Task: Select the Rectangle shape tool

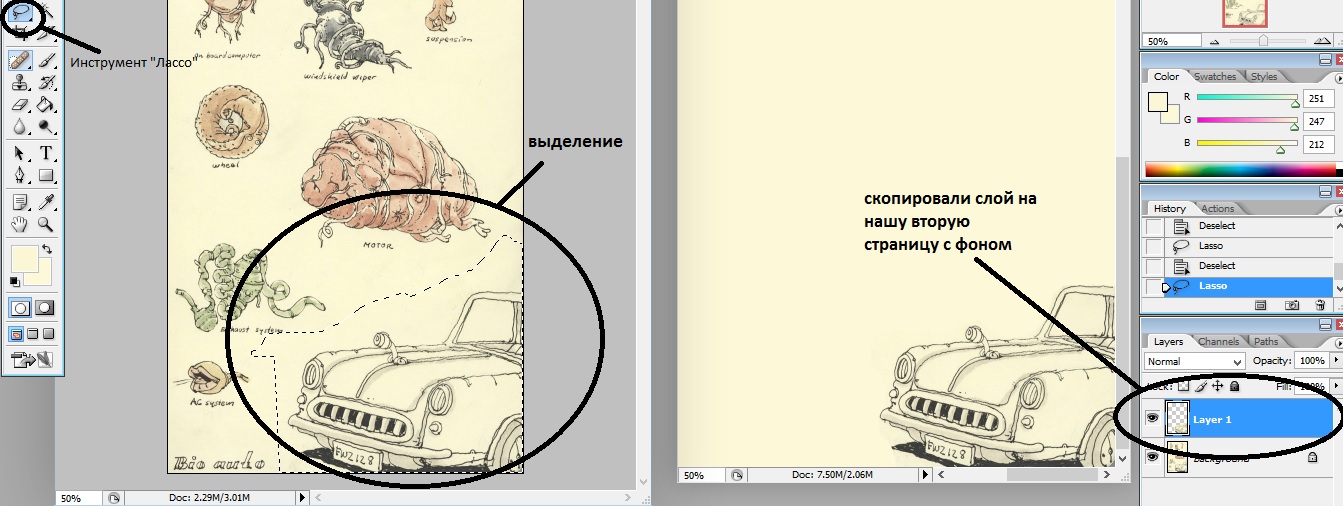Action: point(47,176)
